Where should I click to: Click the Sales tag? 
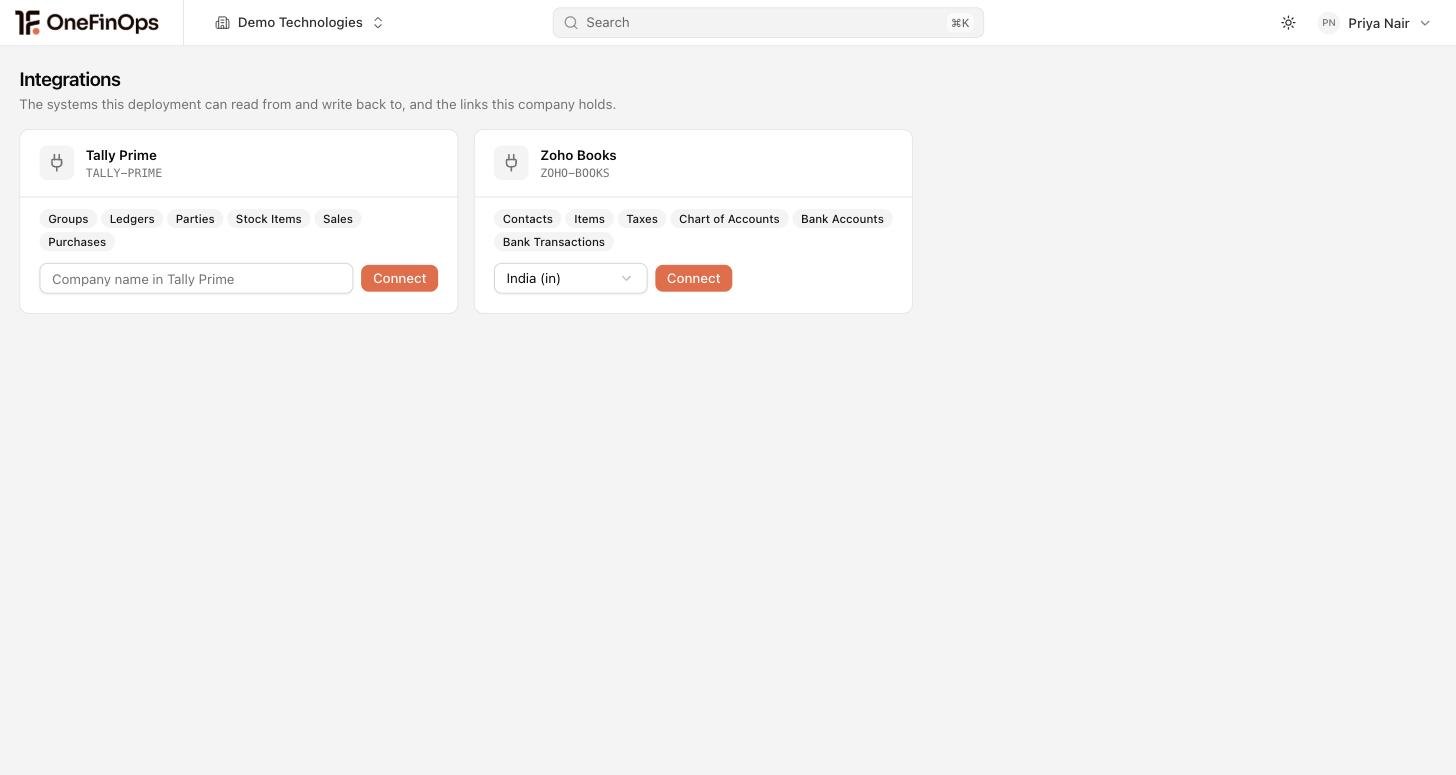338,219
